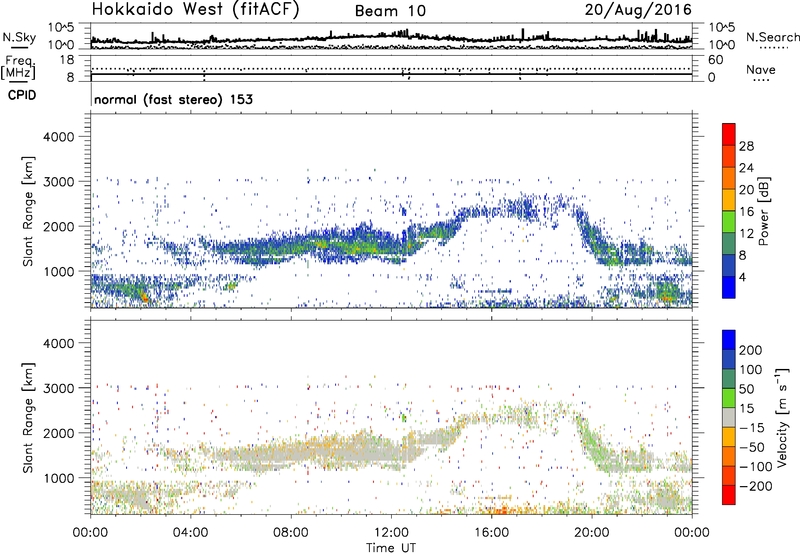Click the 08:00 time tick label
This screenshot has height=554, width=800.
point(291,533)
